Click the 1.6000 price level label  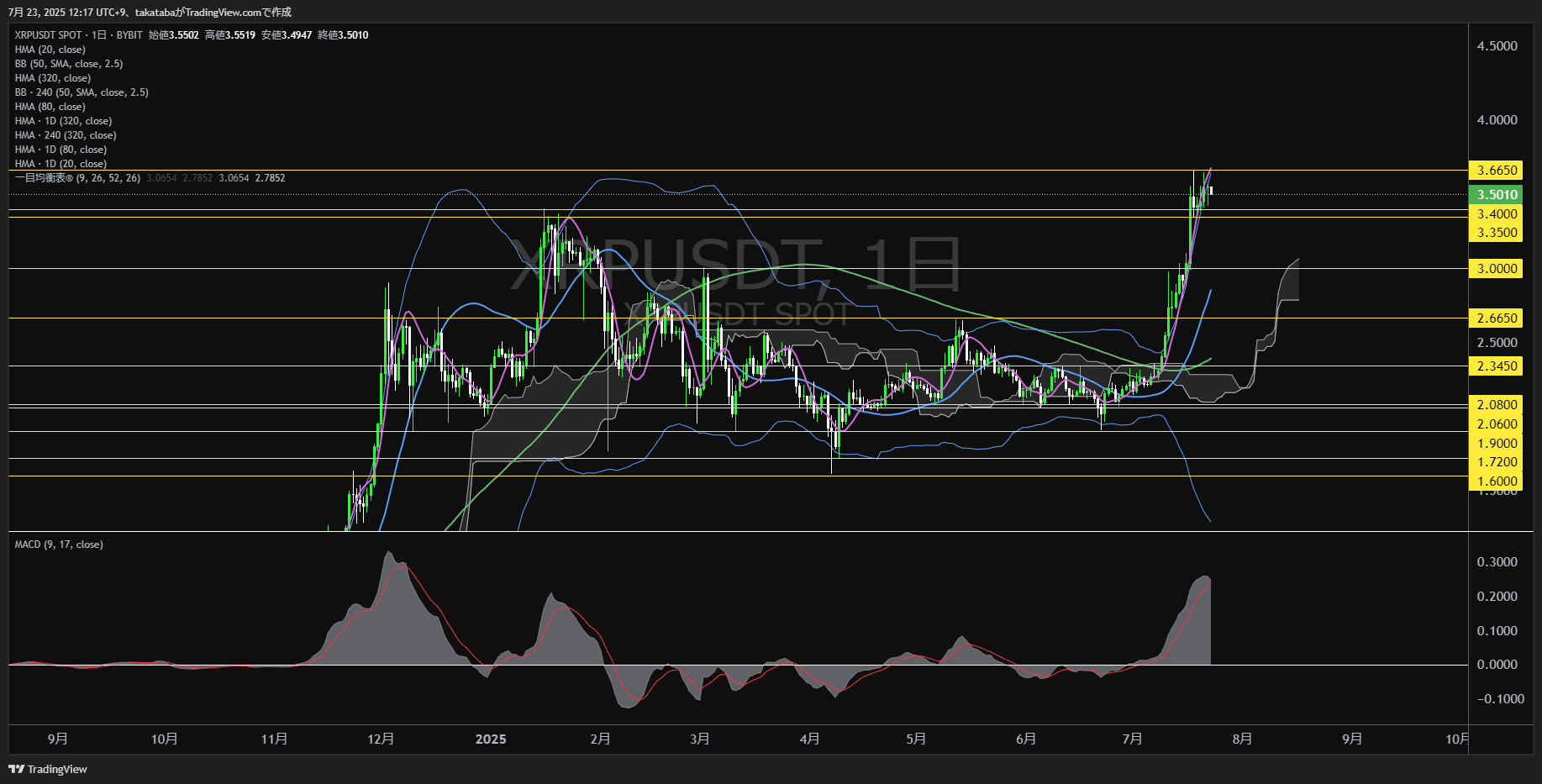1497,481
